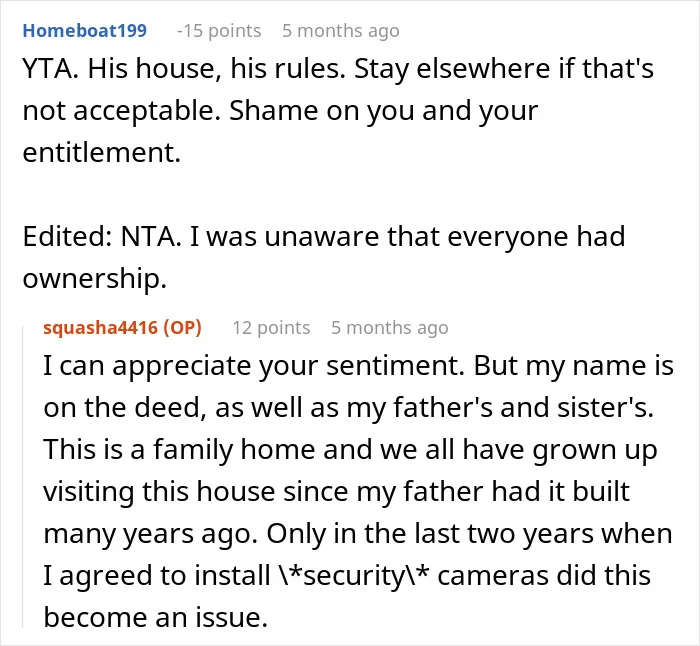Image resolution: width=700 pixels, height=646 pixels.
Task: Open Homeboat199 comment's 5 months ago timestamp
Action: tap(341, 31)
